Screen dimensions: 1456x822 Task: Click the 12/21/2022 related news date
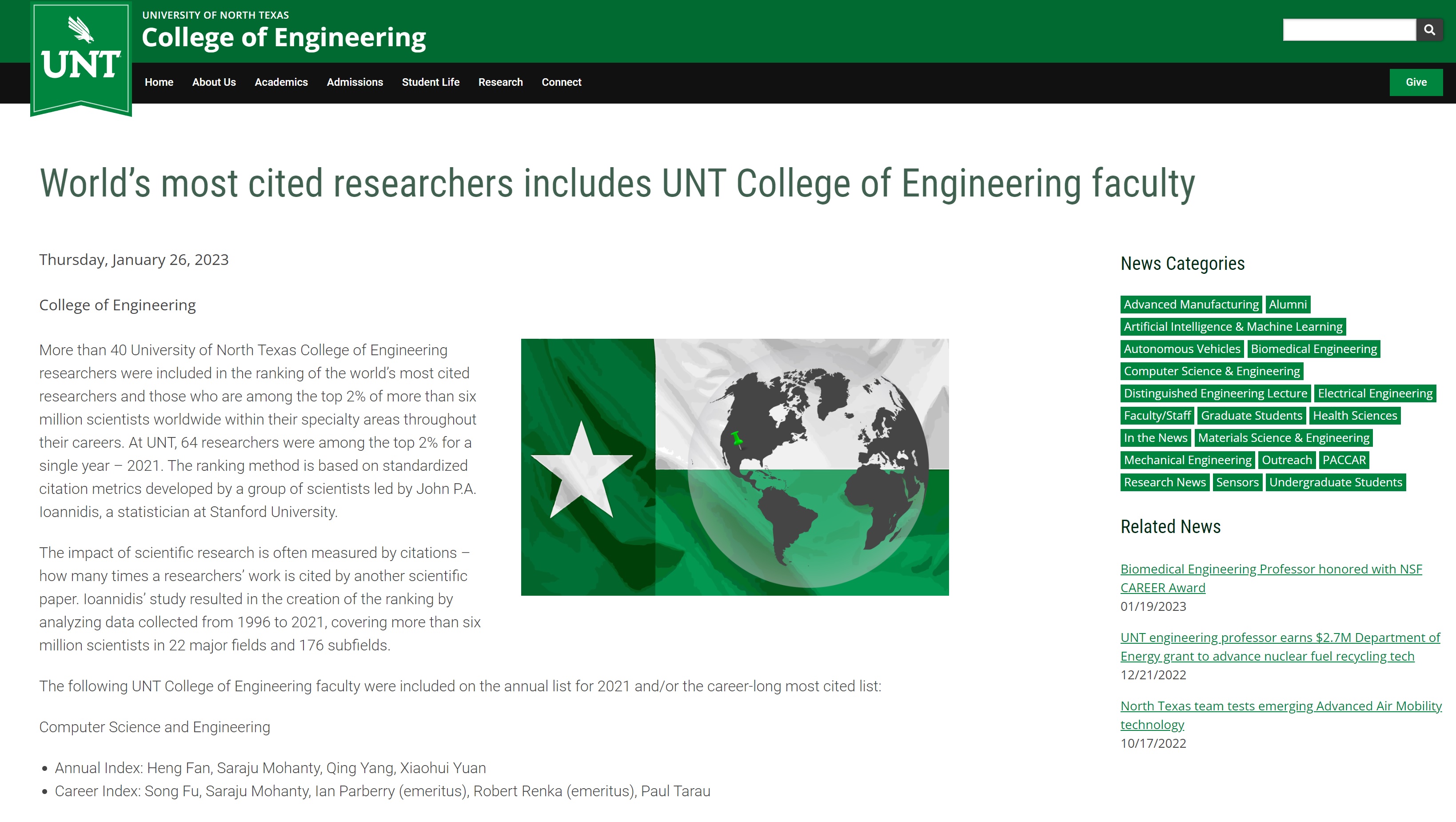tap(1153, 675)
